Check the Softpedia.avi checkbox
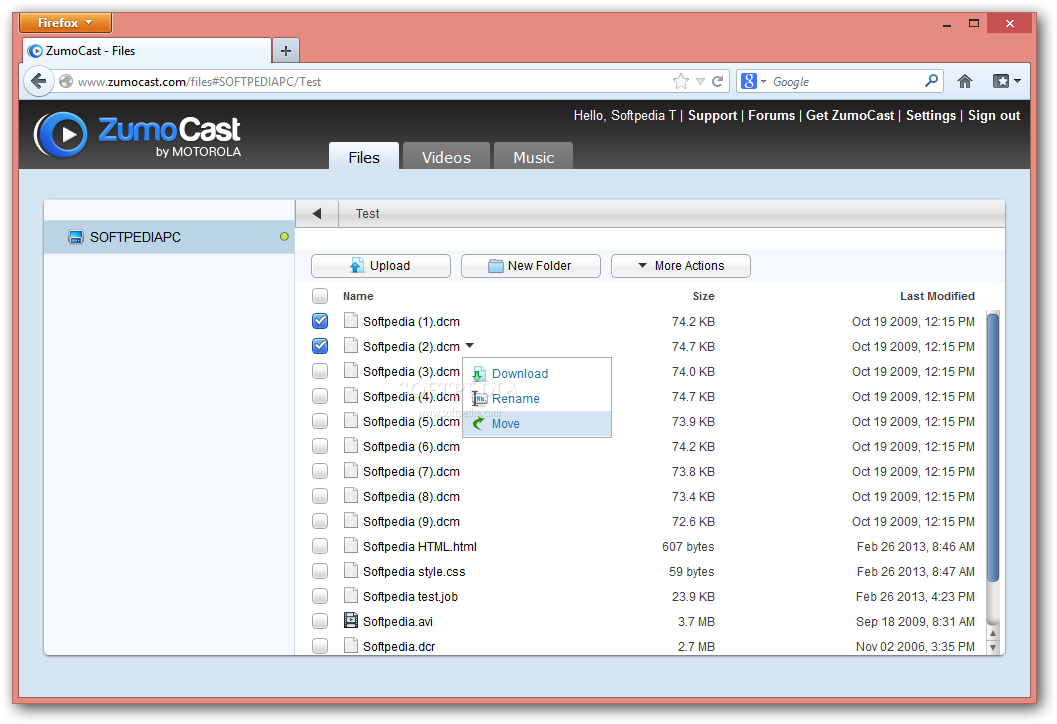The width and height of the screenshot is (1057, 724). pos(320,621)
